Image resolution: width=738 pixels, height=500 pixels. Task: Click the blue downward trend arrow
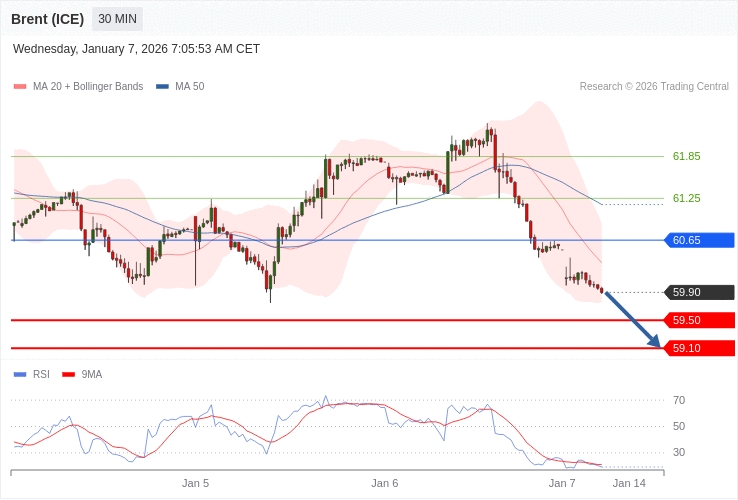(632, 320)
